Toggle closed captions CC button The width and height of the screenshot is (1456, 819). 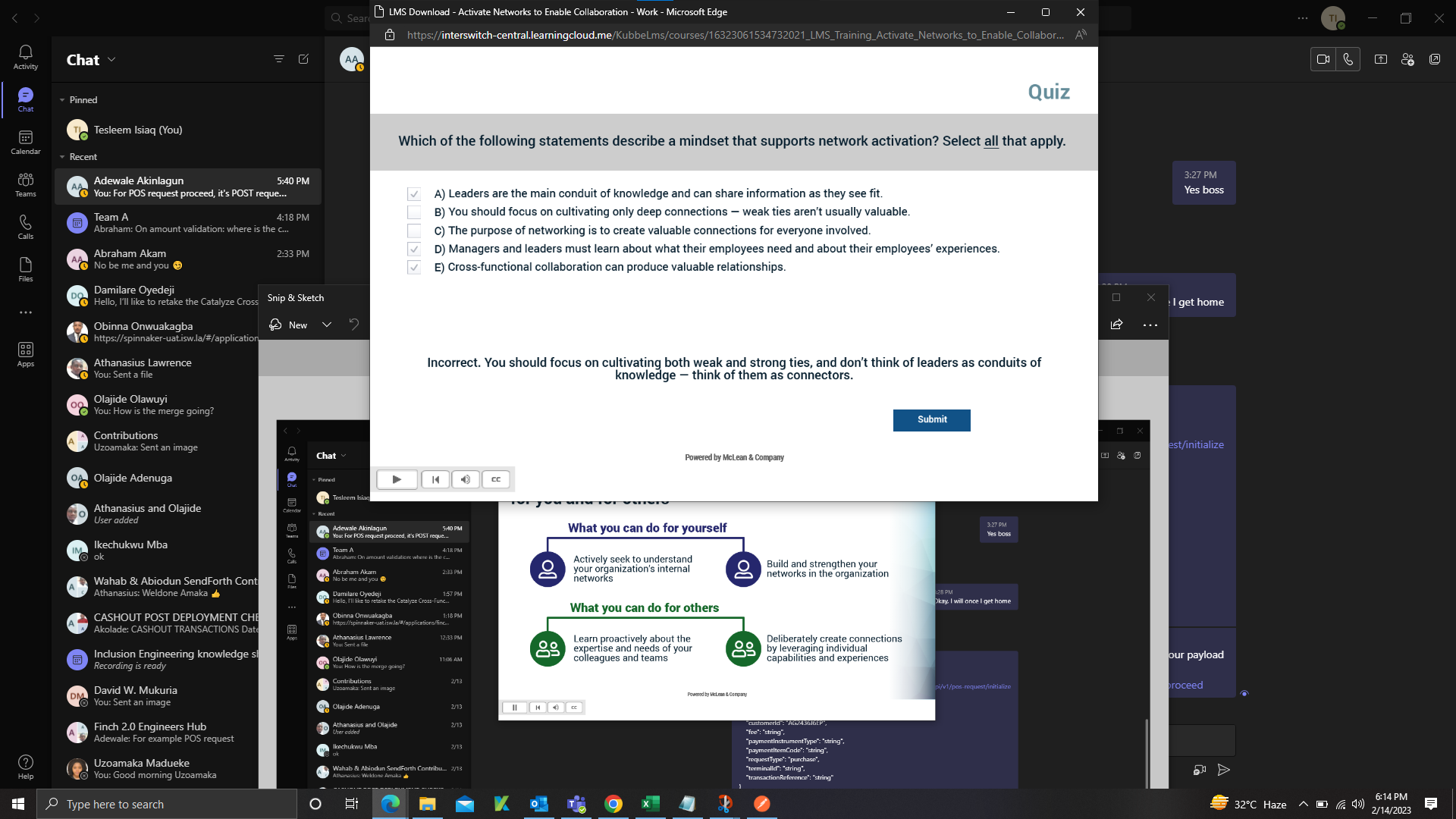point(496,479)
